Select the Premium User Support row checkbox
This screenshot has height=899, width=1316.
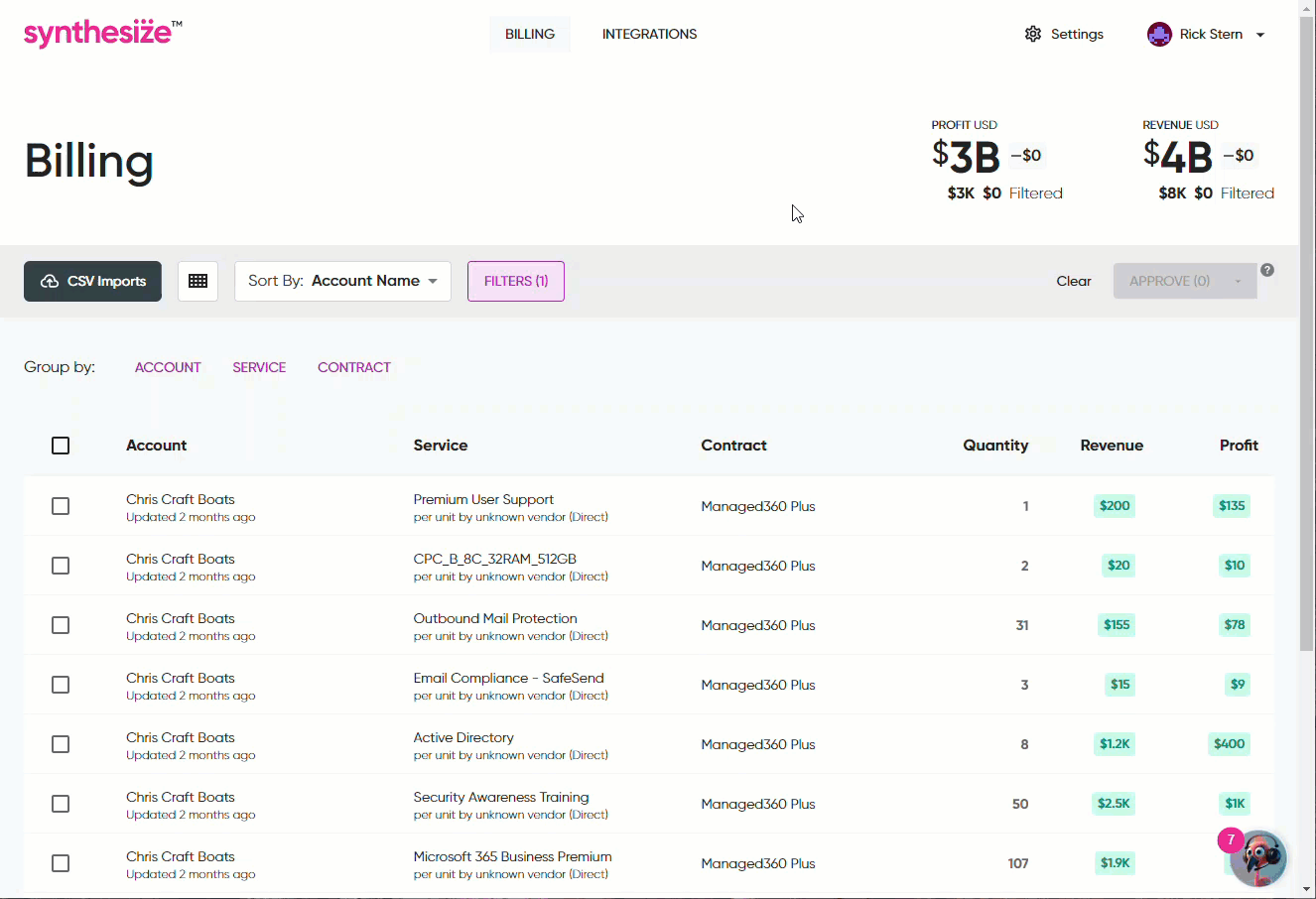(61, 506)
